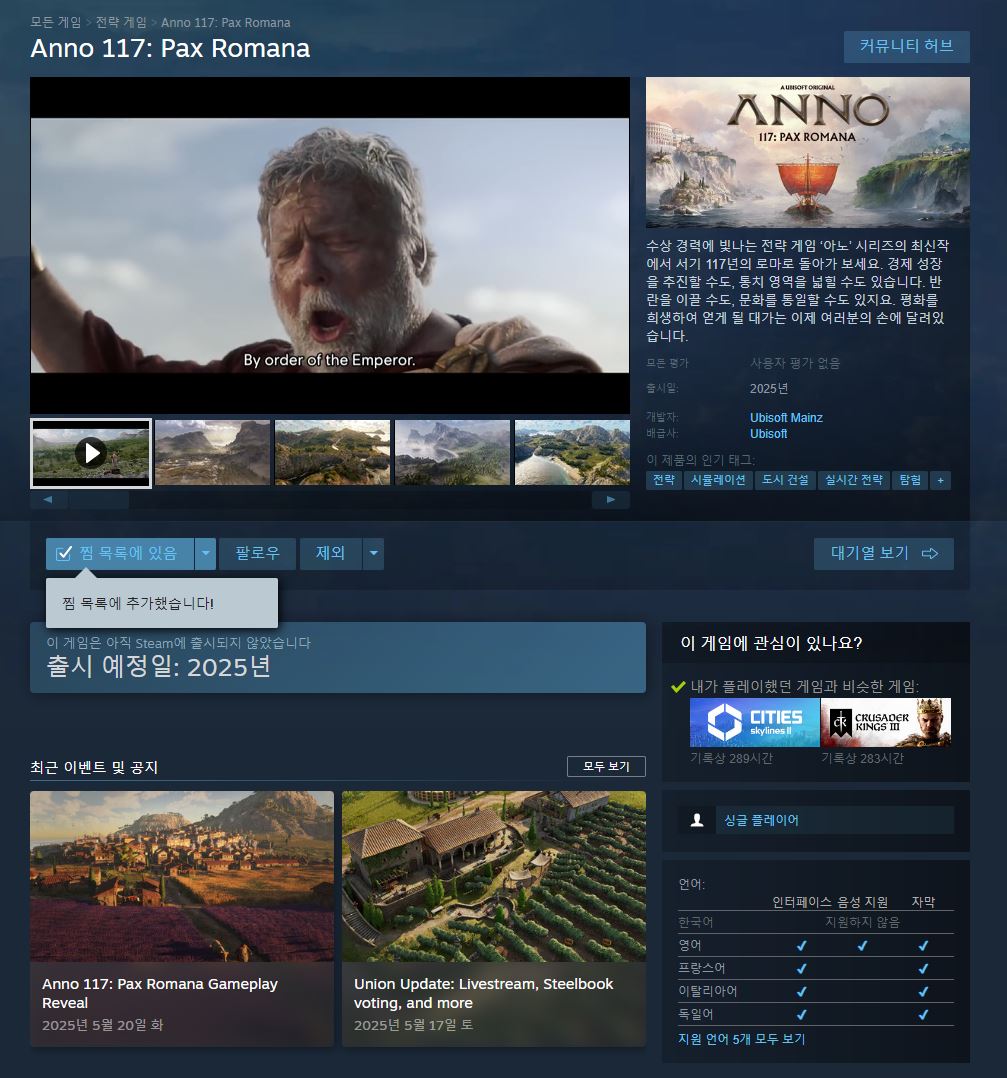
Task: Open the wishlist dropdown arrow
Action: [206, 553]
